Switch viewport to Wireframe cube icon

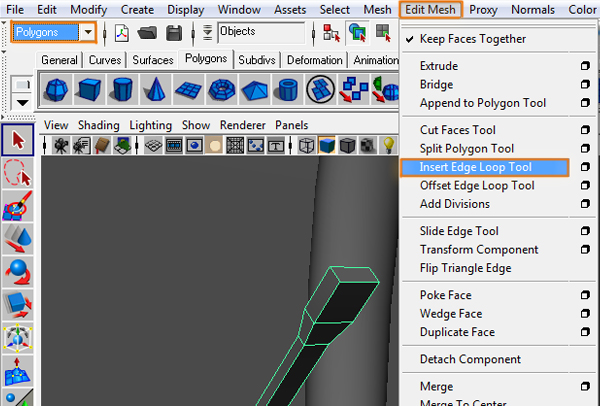[307, 146]
